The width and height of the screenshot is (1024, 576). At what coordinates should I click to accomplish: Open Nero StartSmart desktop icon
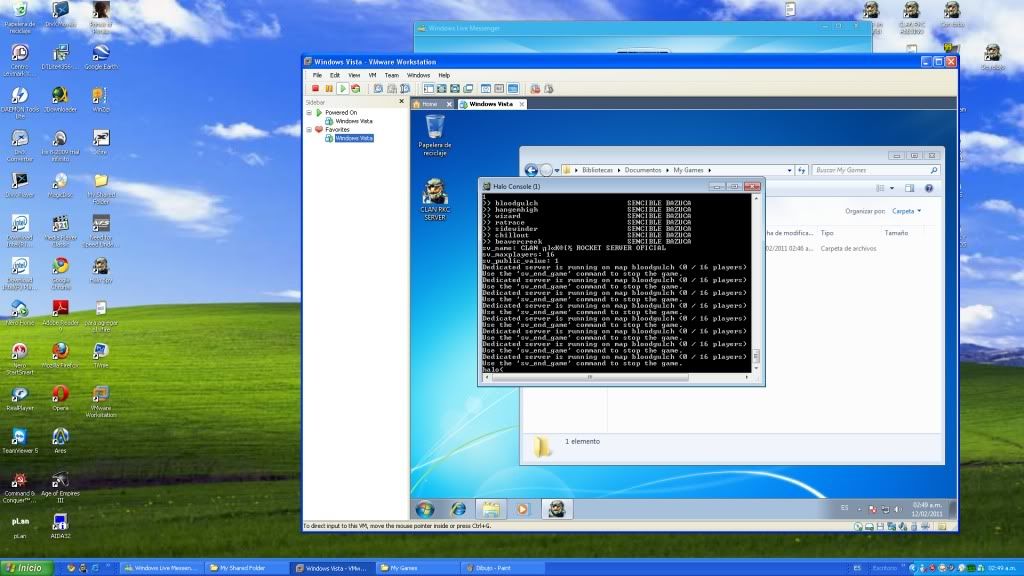pyautogui.click(x=20, y=359)
